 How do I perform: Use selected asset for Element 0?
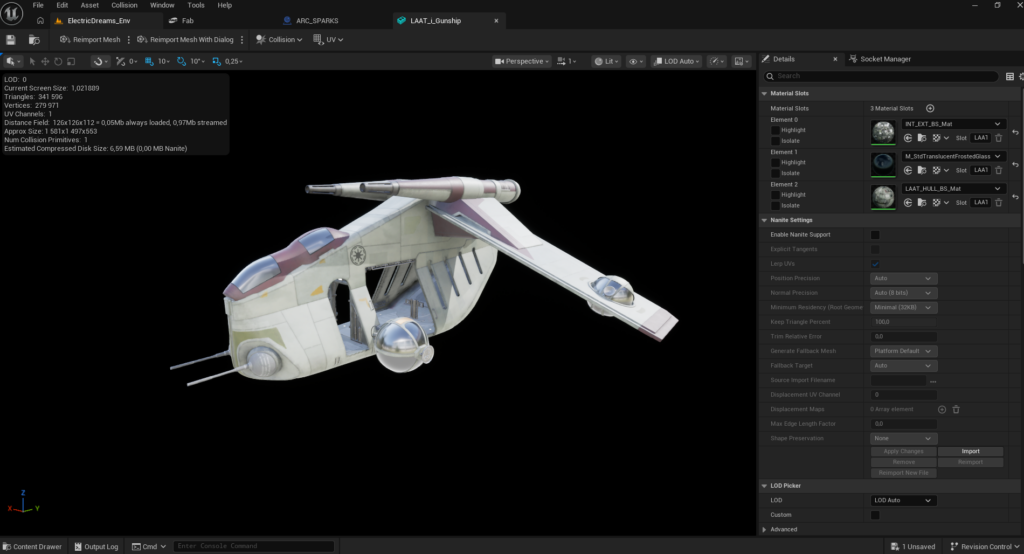click(908, 138)
